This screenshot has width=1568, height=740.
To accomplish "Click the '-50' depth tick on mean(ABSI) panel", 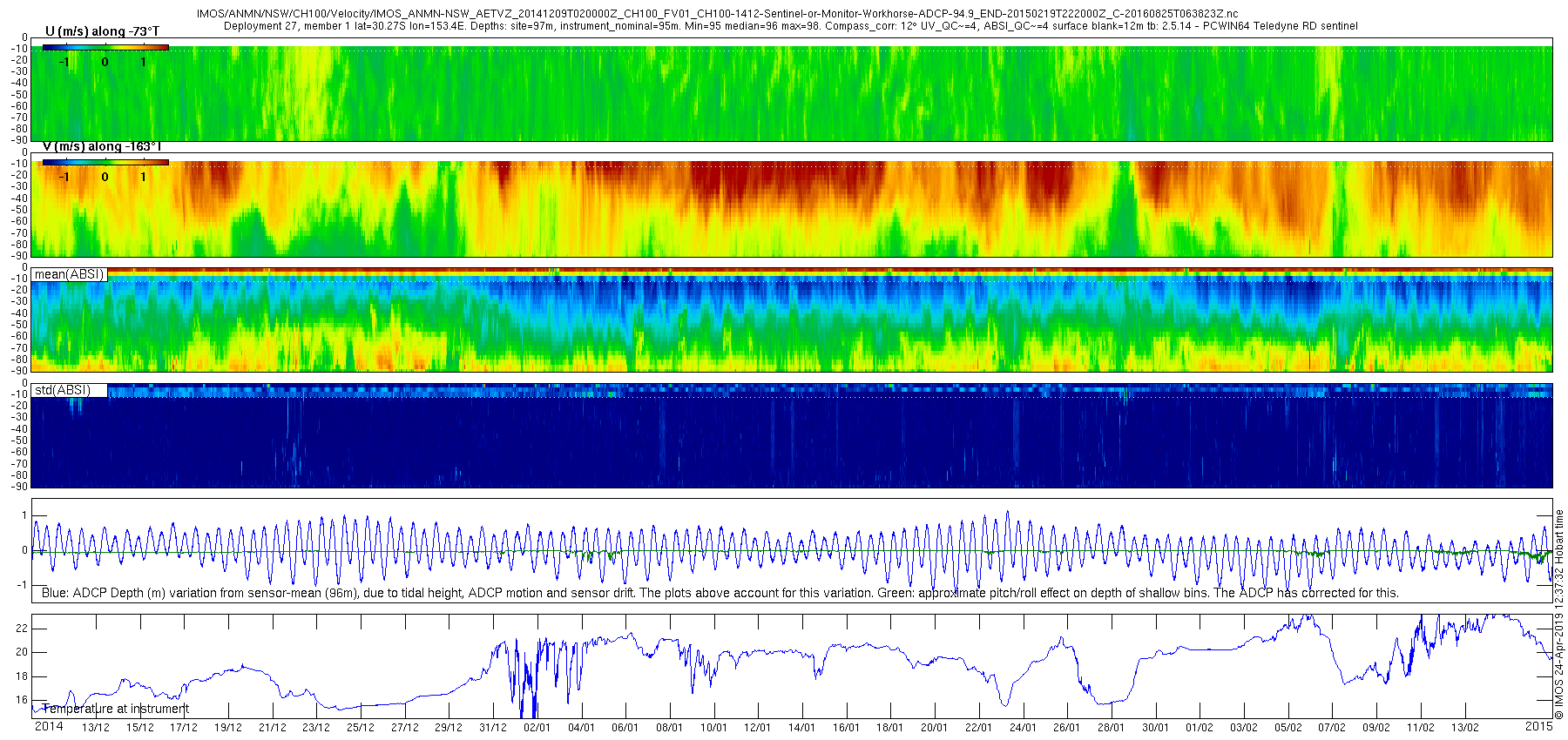I will 18,325.
